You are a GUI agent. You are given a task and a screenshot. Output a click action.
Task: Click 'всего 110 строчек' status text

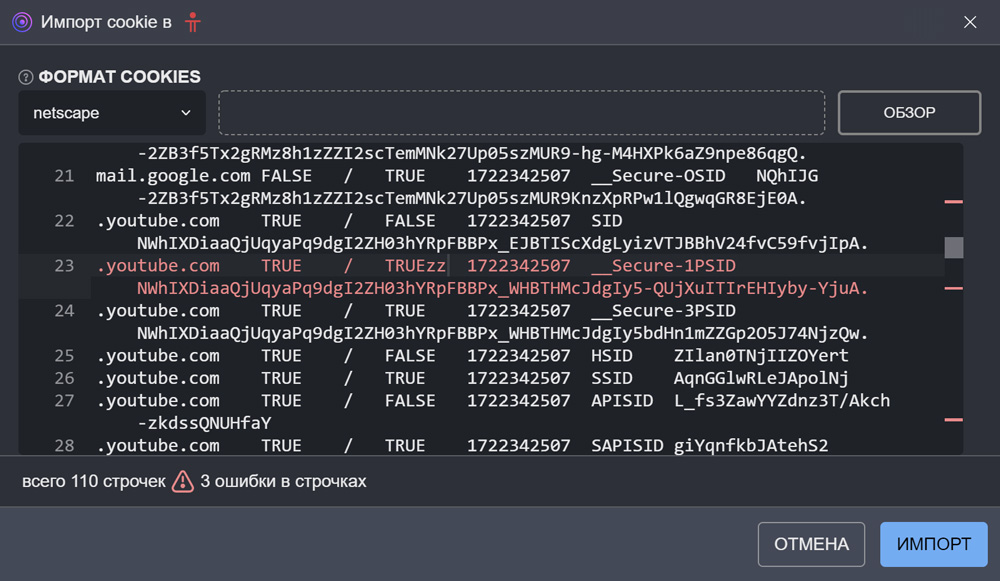(94, 482)
